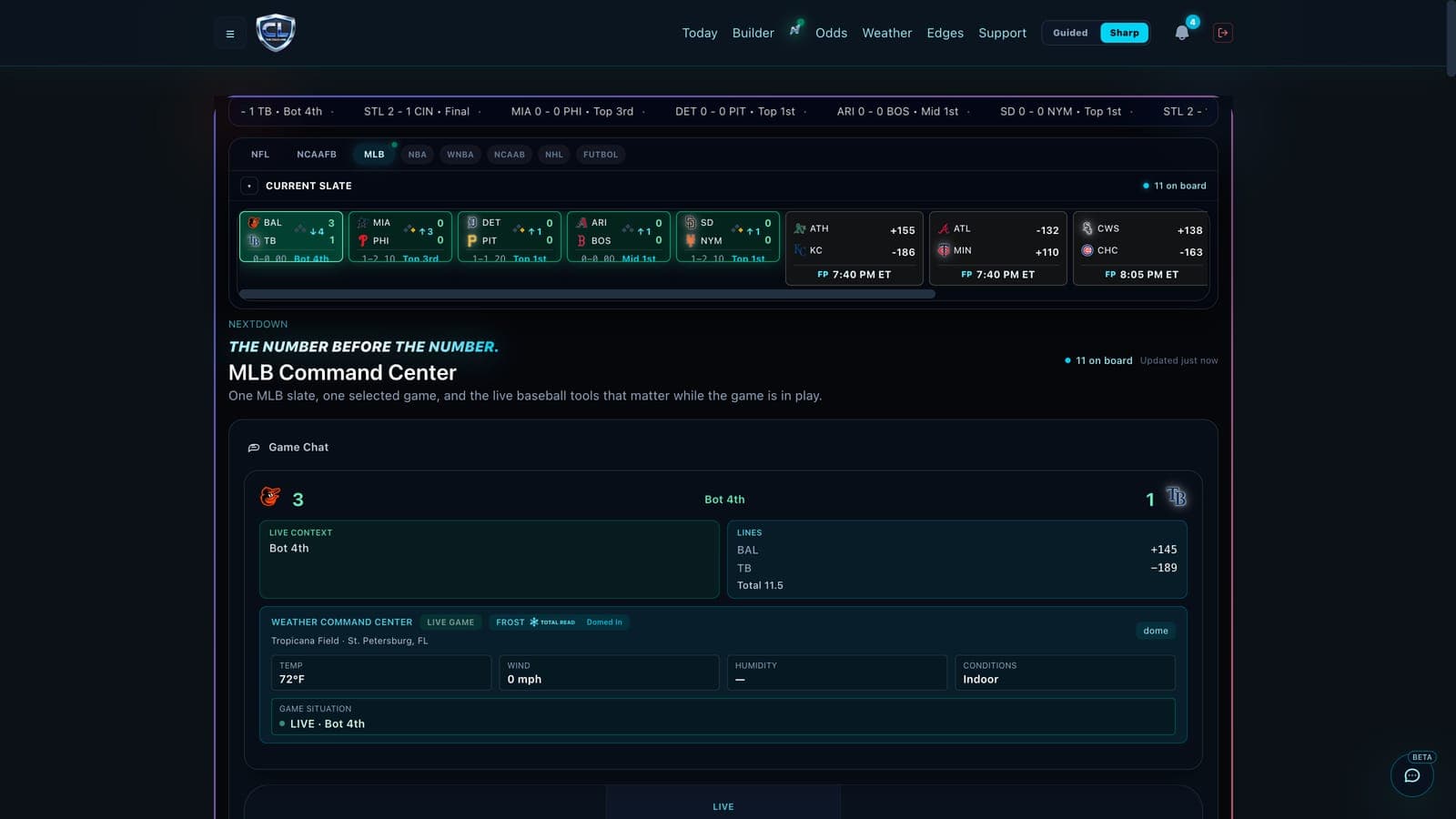Click the Domed In label

tap(604, 622)
